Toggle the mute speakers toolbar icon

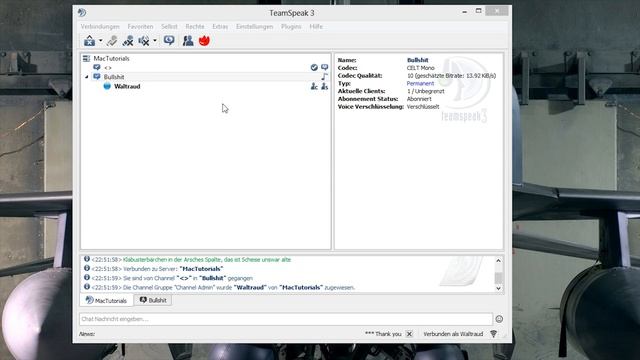click(x=144, y=41)
